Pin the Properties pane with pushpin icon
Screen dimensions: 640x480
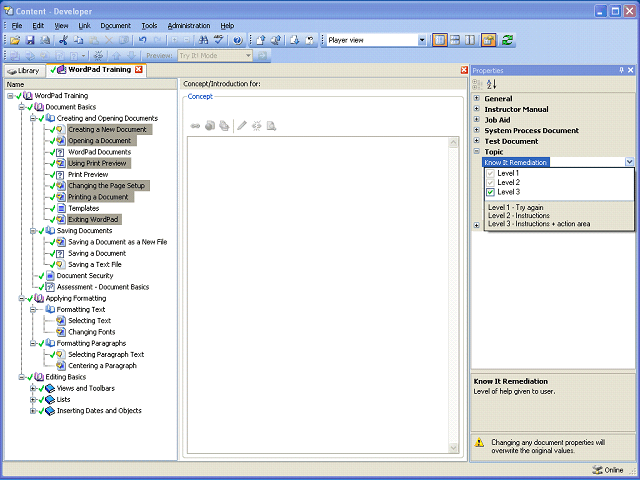pyautogui.click(x=621, y=70)
